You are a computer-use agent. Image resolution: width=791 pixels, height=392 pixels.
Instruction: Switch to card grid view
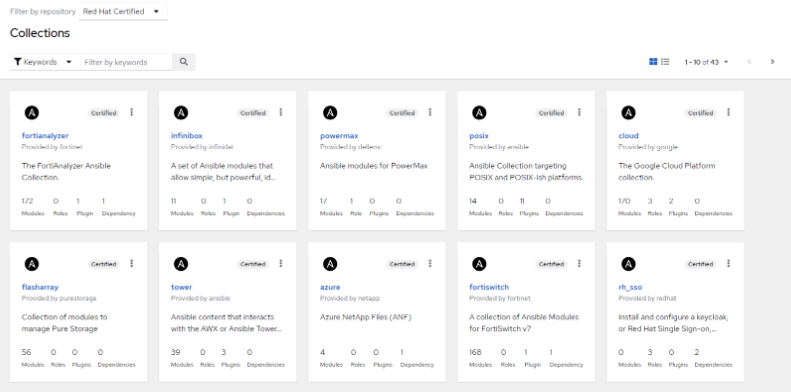tap(653, 62)
